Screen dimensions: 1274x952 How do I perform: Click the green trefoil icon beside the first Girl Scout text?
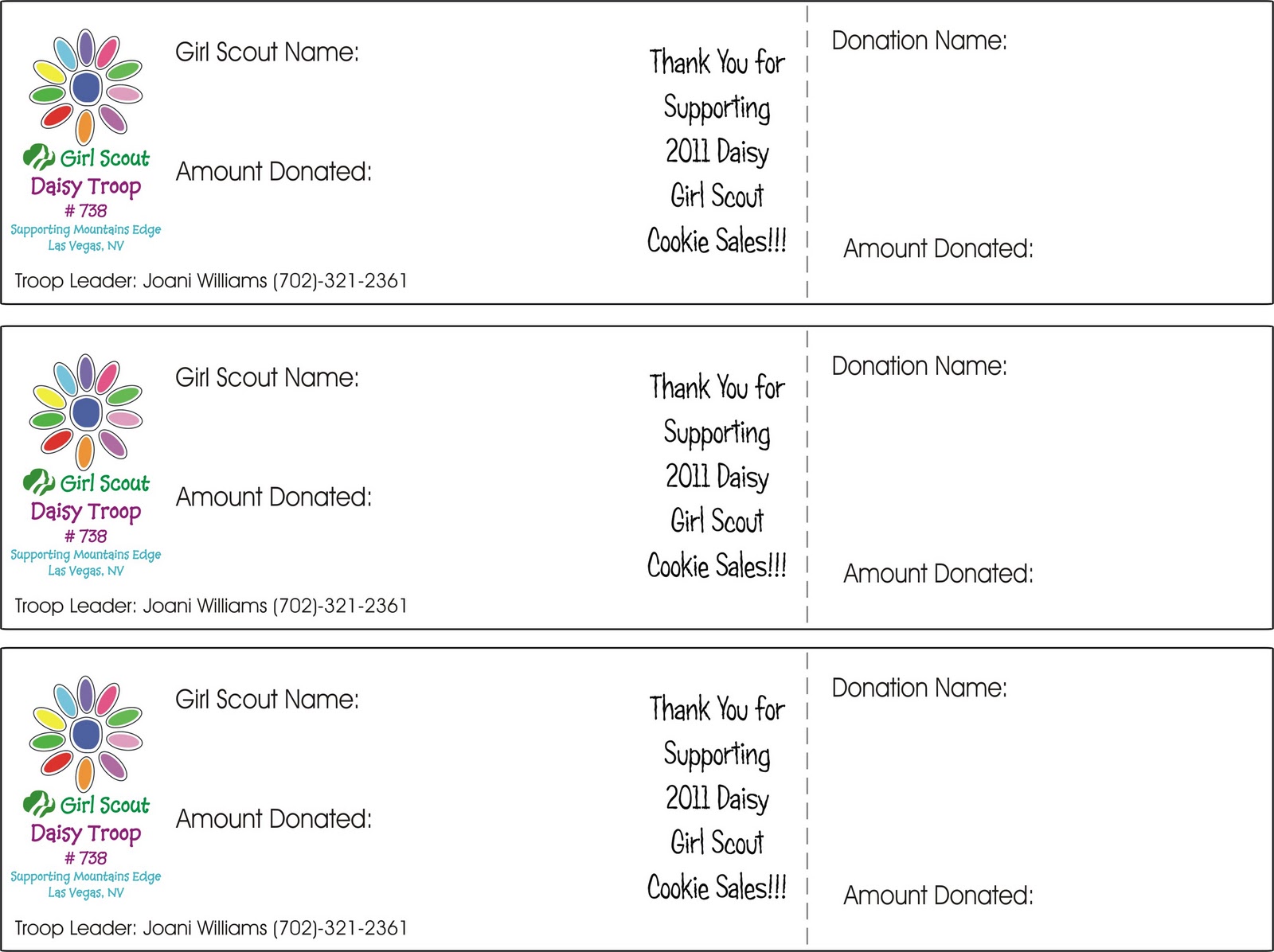[x=38, y=157]
